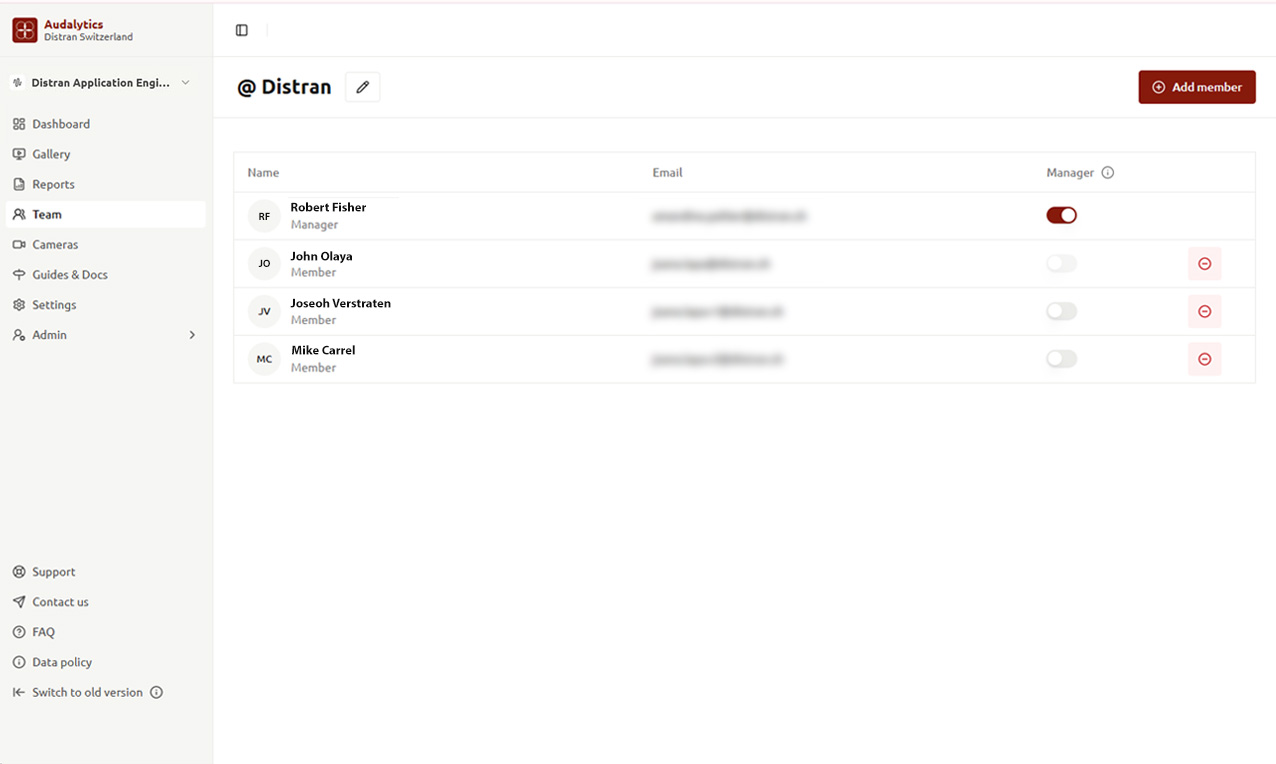Click the pencil edit team name icon
This screenshot has width=1276, height=764.
point(363,87)
